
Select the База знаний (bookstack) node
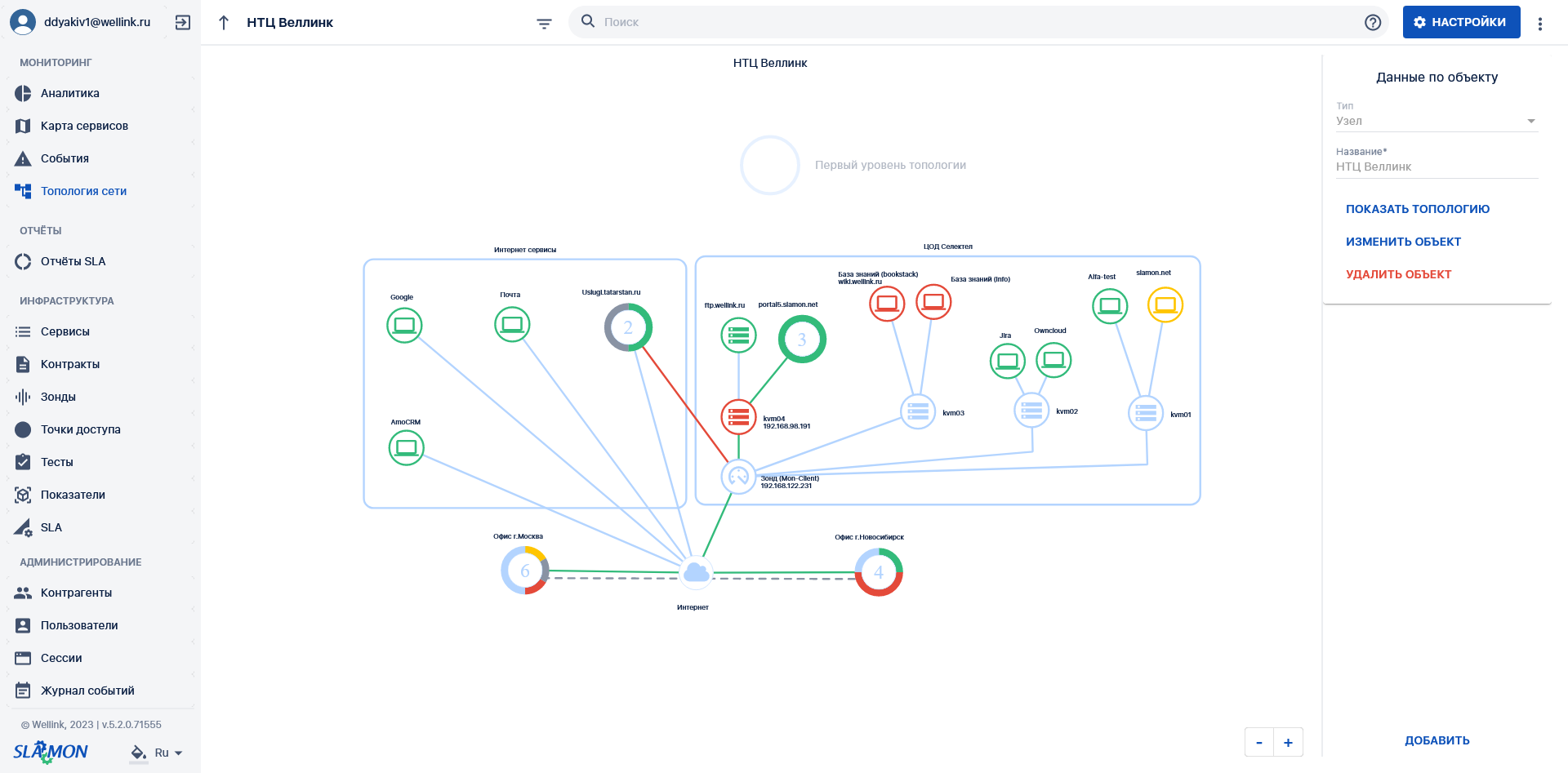tap(887, 304)
